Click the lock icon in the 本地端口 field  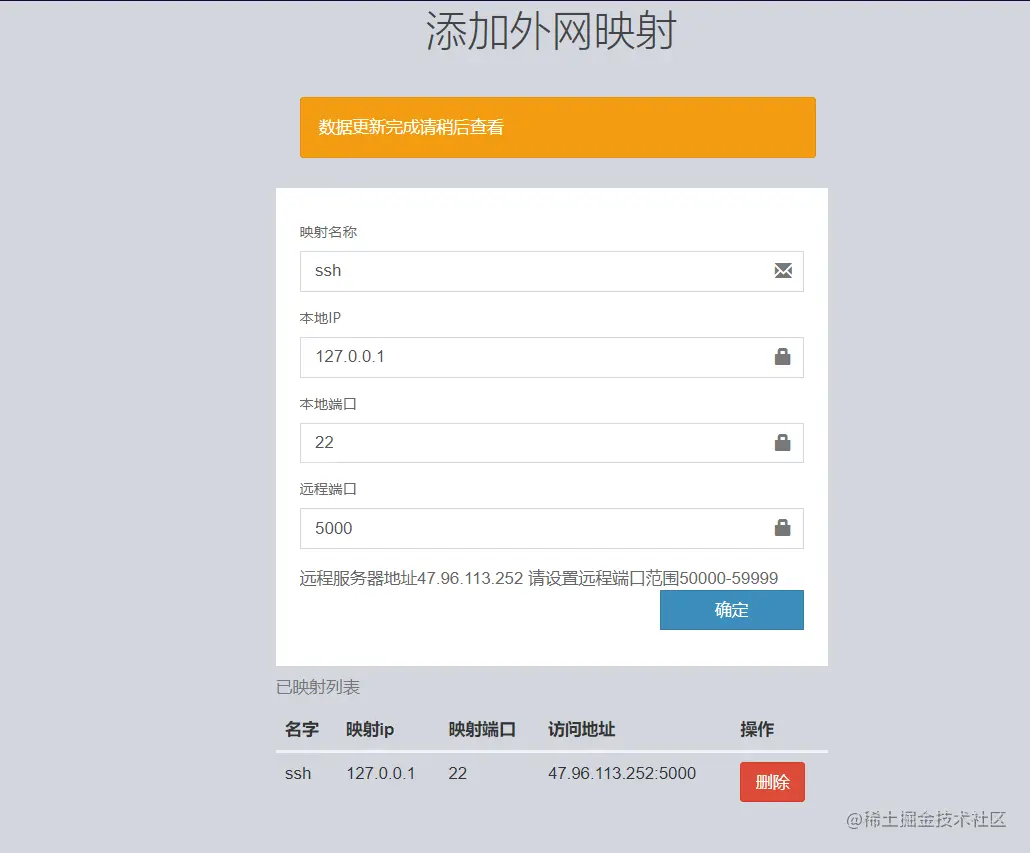tap(782, 443)
